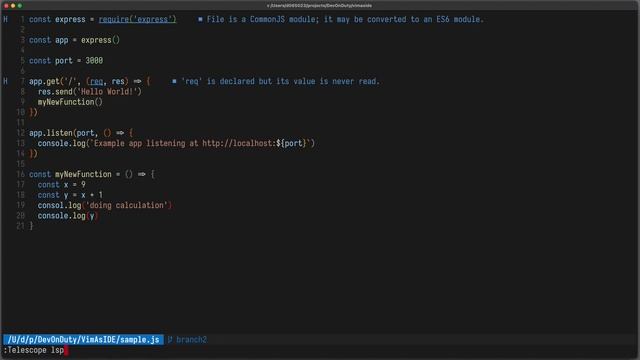
Task: Click misspelled 'consol.log' on line 19
Action: click(x=59, y=205)
